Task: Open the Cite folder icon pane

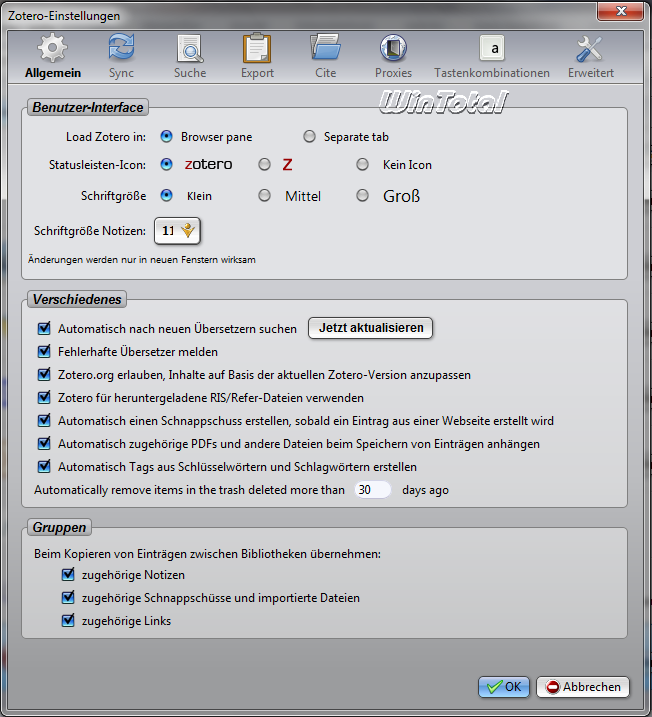Action: (325, 56)
